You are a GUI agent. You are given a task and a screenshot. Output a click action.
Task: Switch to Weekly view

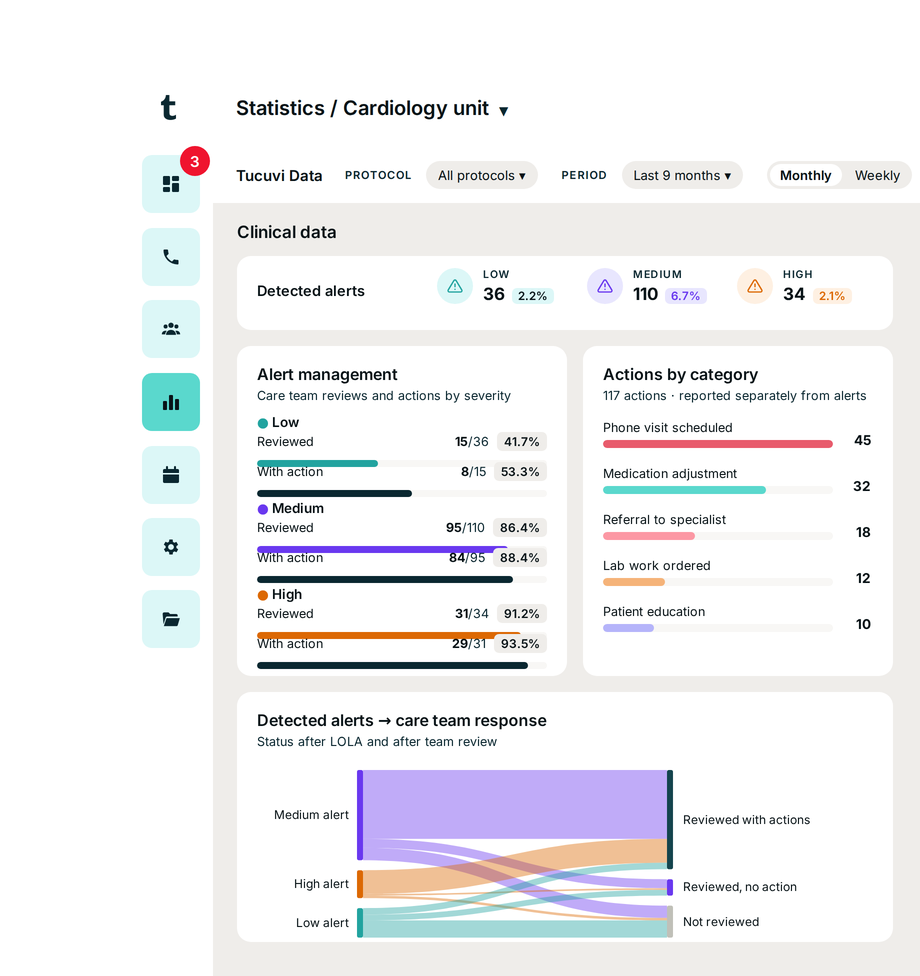coord(877,176)
